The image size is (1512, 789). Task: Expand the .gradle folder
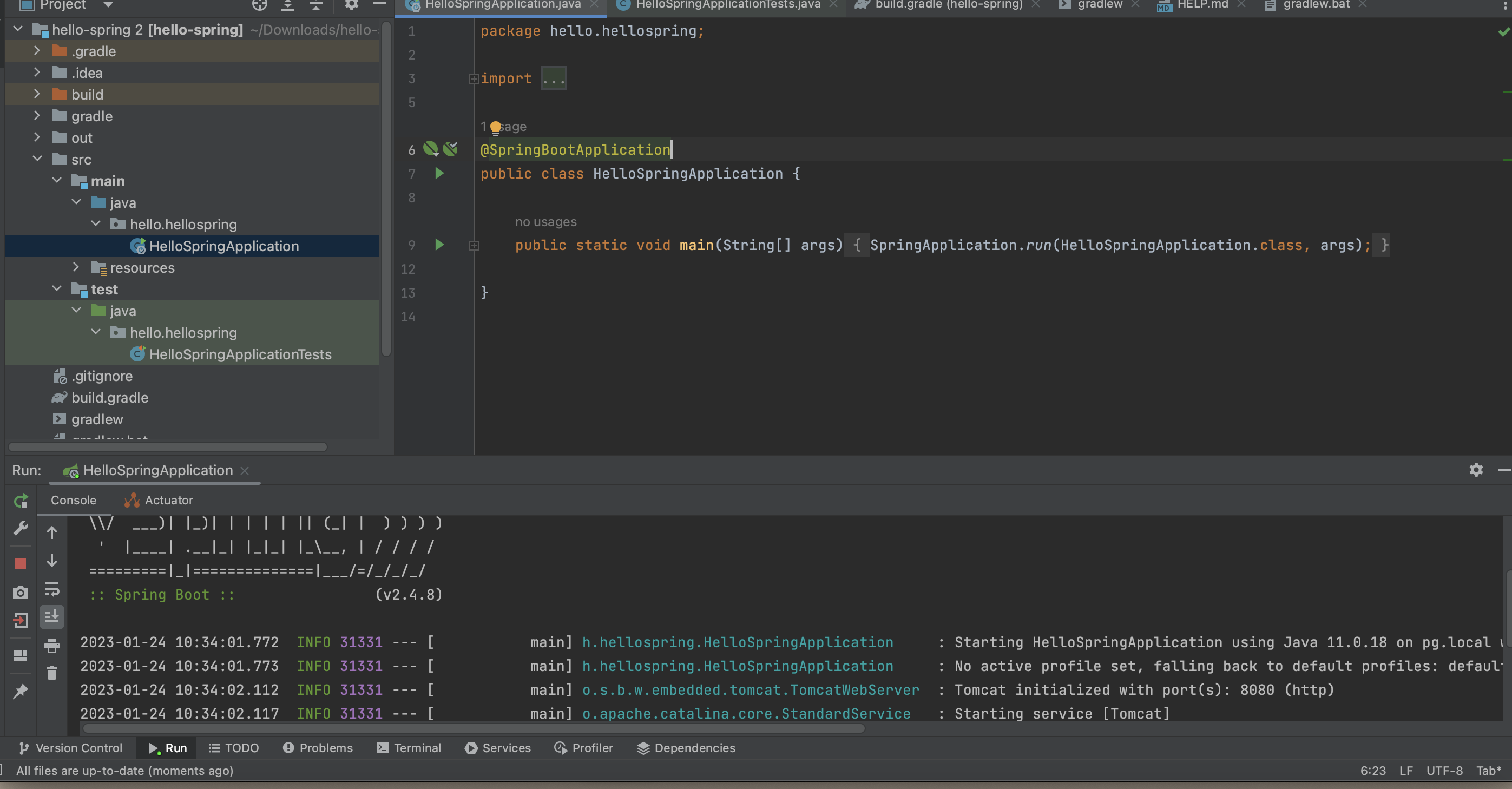[x=37, y=50]
